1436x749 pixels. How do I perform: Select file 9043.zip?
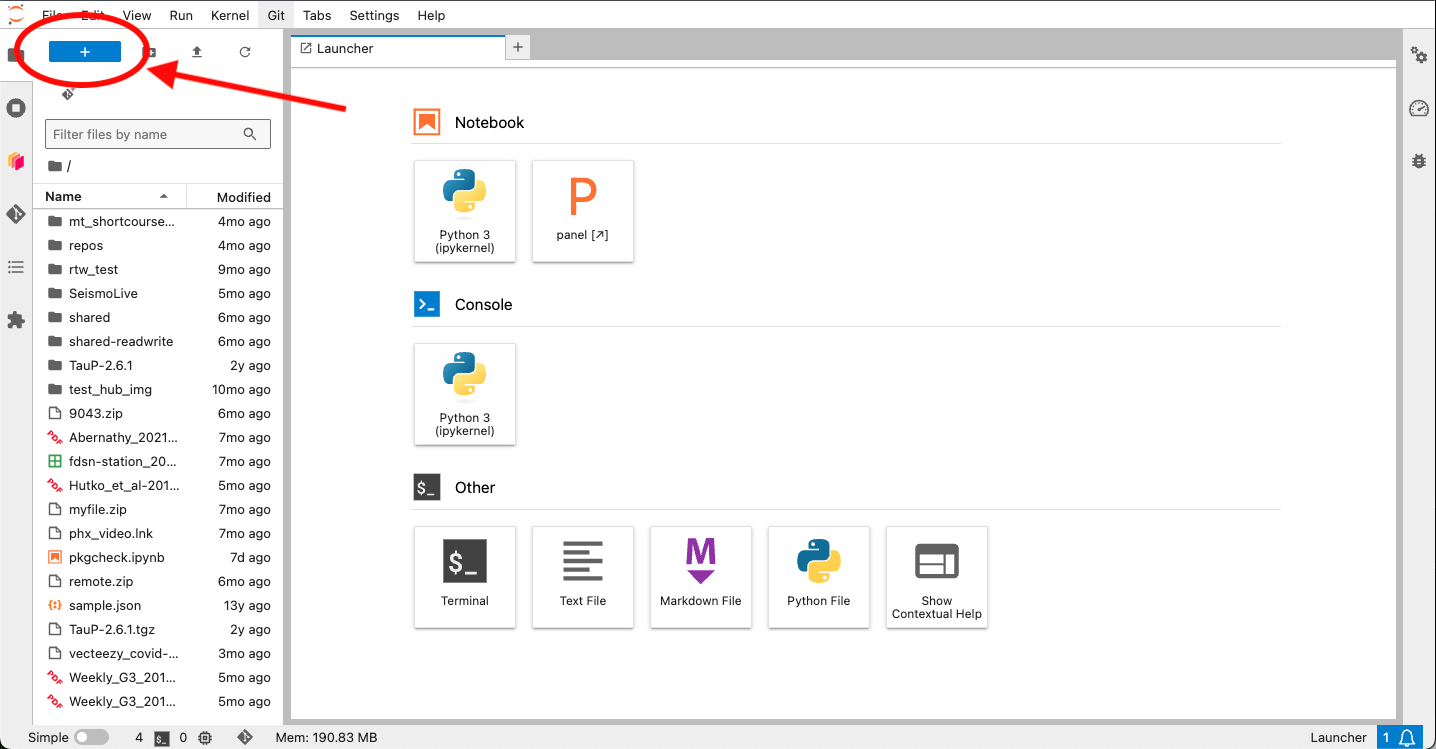pos(158,414)
